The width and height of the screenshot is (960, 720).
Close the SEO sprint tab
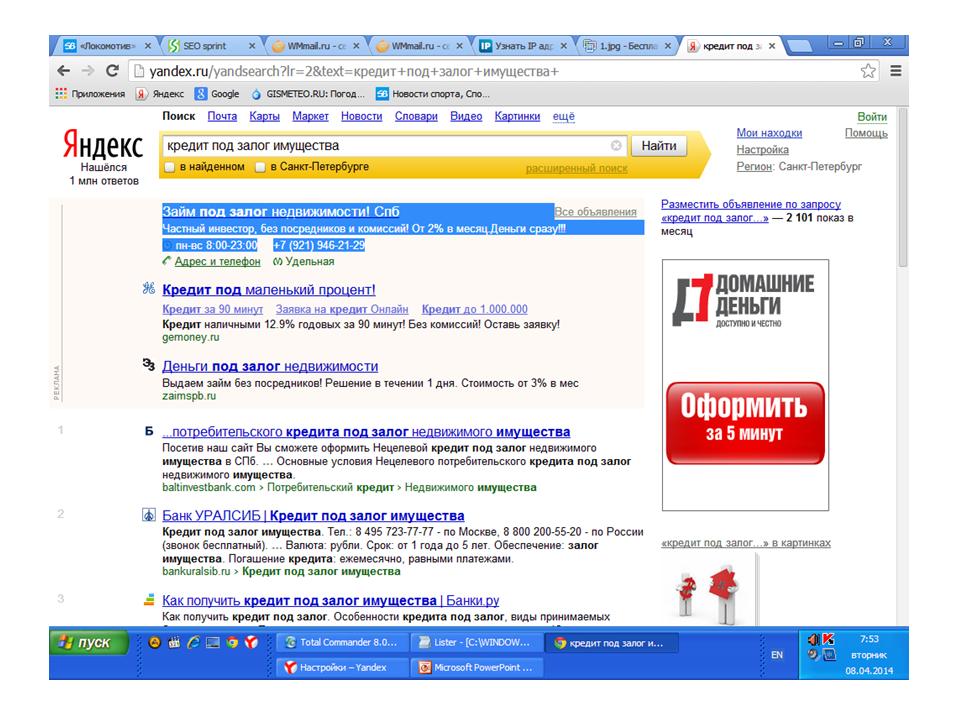pos(252,46)
